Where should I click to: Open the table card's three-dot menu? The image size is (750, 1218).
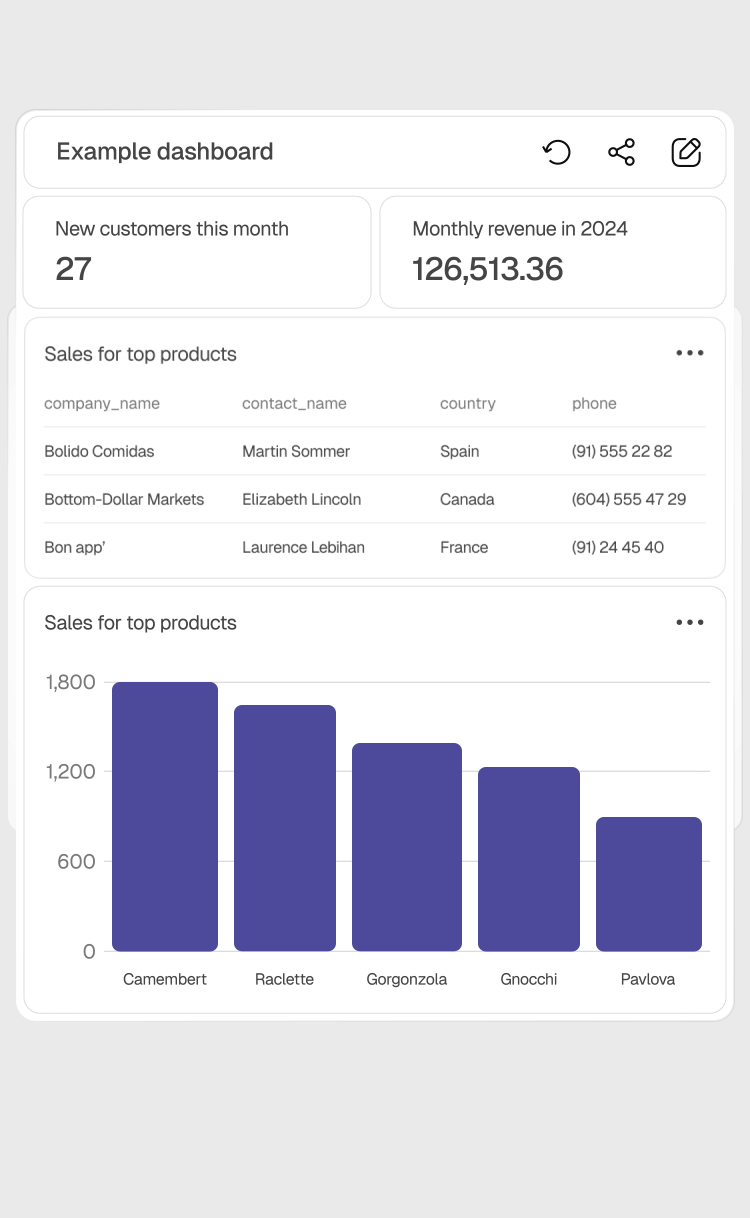690,353
